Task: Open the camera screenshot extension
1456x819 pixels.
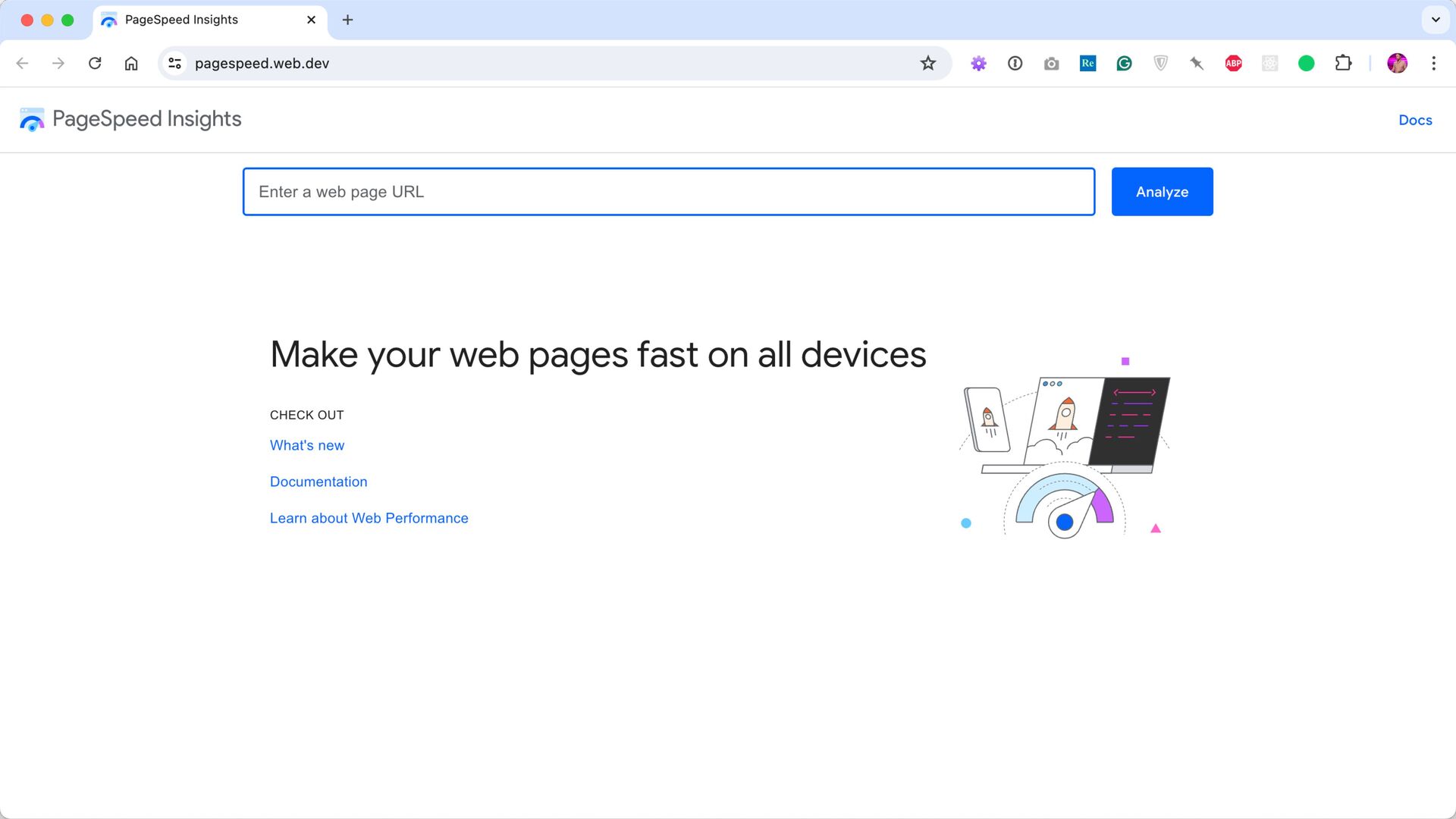Action: tap(1051, 64)
